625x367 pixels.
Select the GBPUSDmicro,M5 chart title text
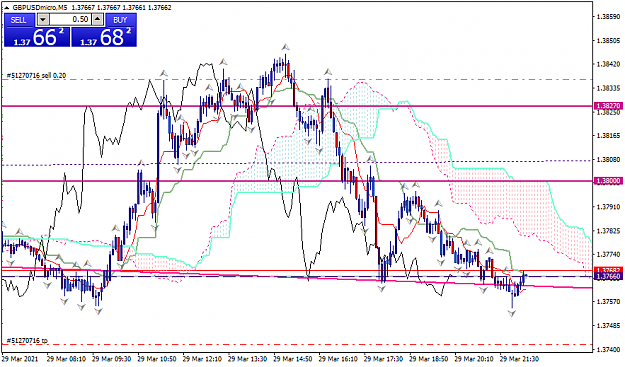coord(39,8)
